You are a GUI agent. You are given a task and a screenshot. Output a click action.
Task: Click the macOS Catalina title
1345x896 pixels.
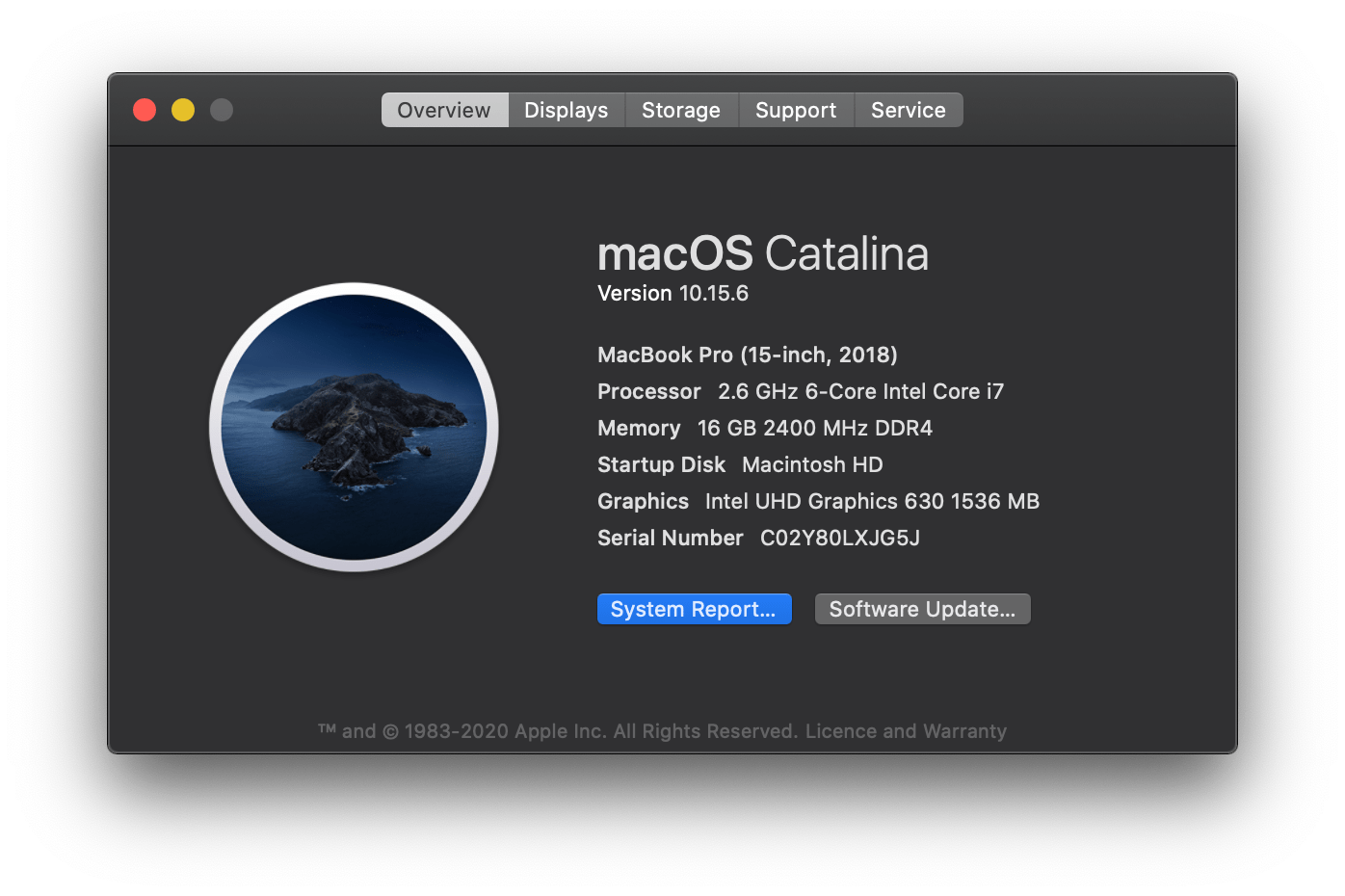click(762, 253)
